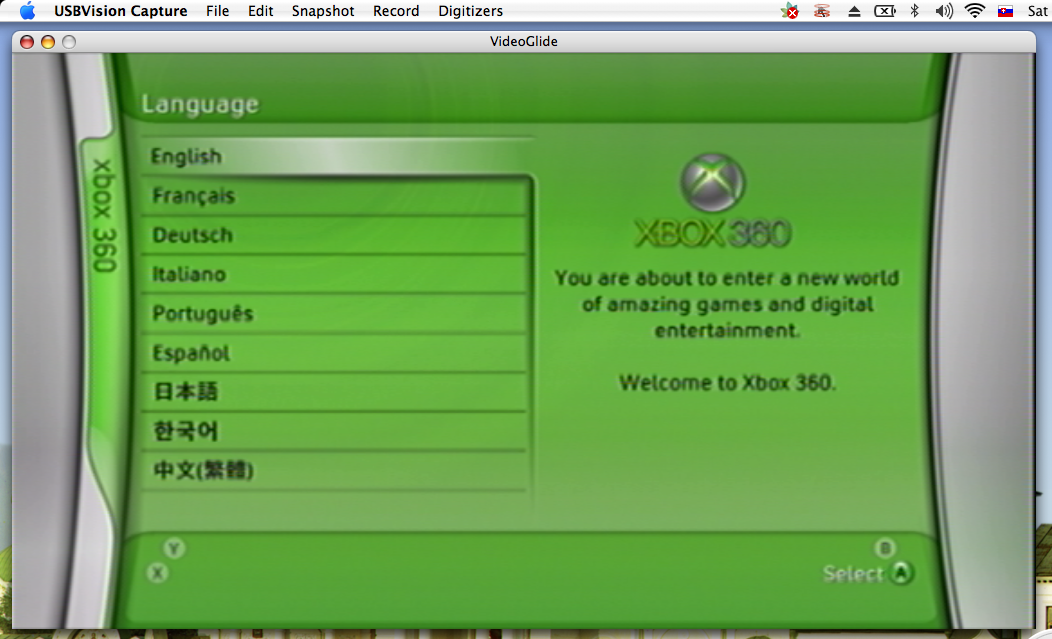Click the Sat clock in the menu bar
This screenshot has width=1052, height=639.
[x=1037, y=11]
